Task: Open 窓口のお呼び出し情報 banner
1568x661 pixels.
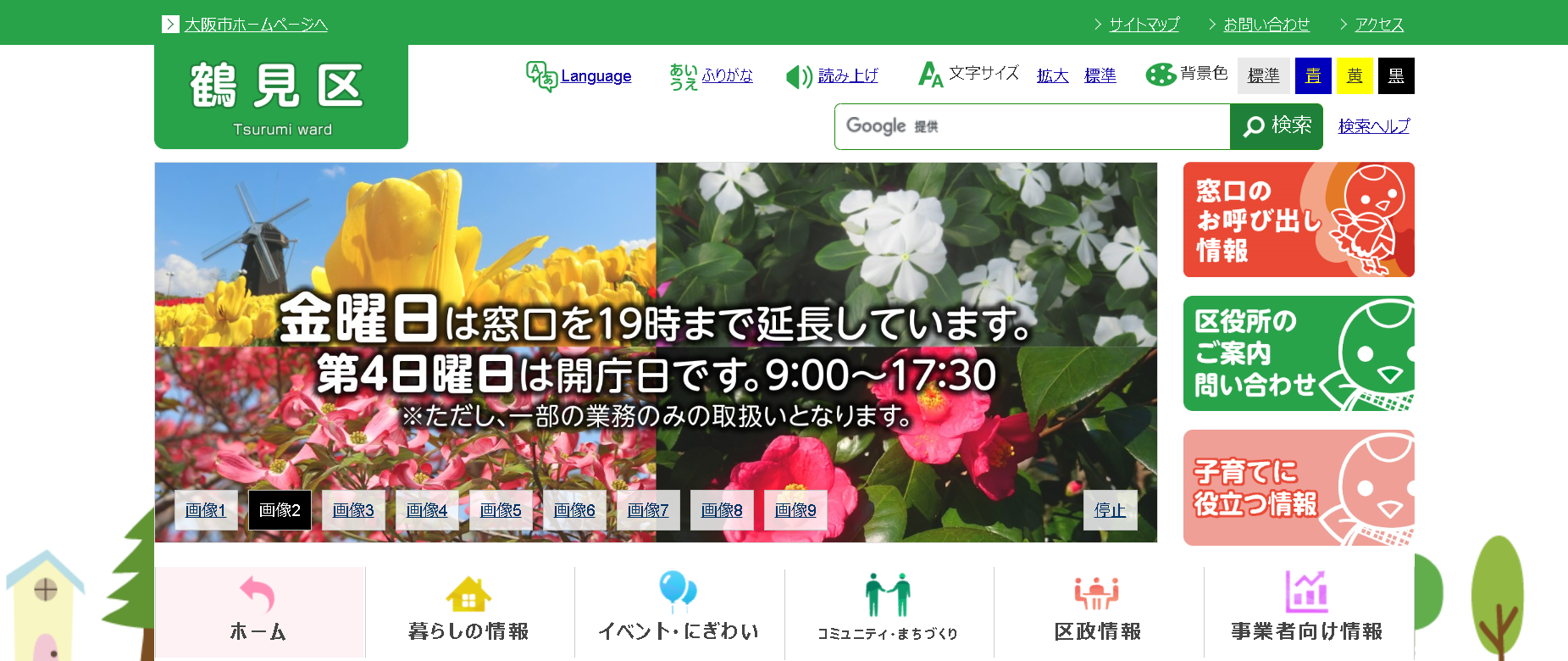Action: pos(1299,219)
